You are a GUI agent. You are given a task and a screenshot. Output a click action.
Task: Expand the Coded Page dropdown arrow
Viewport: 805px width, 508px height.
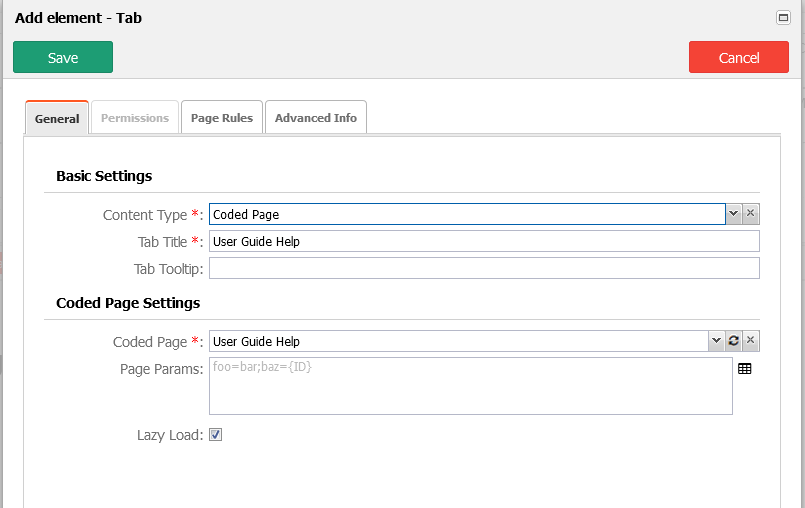[716, 341]
